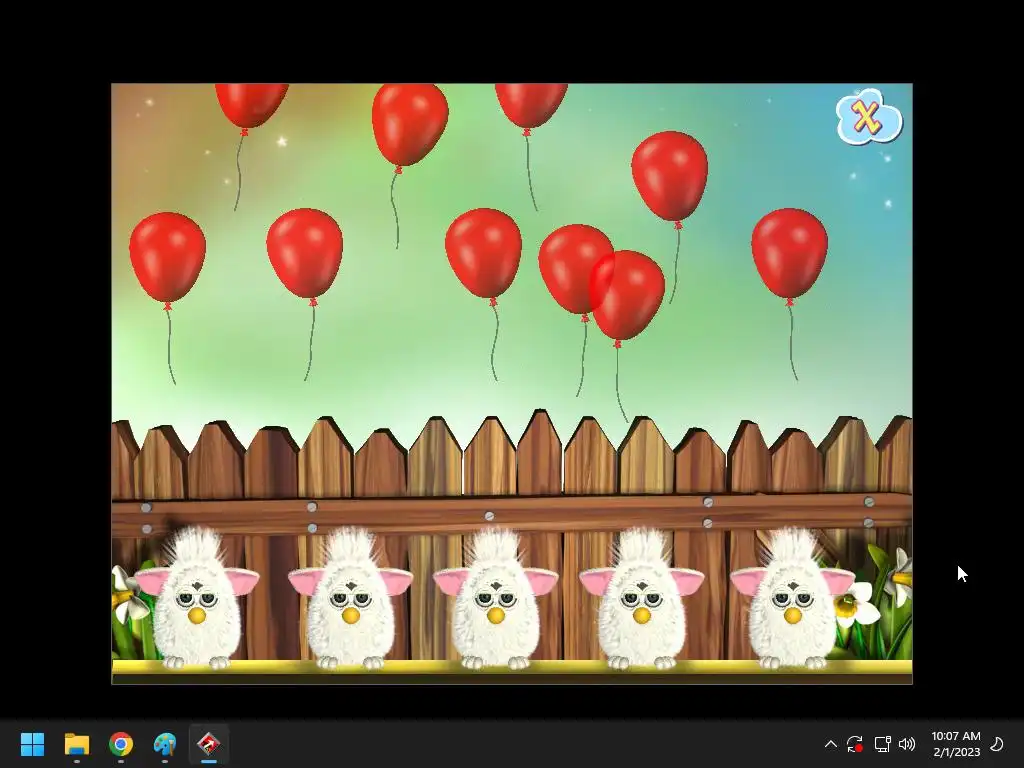
Task: Launch Google Chrome from the taskbar
Action: (x=121, y=744)
